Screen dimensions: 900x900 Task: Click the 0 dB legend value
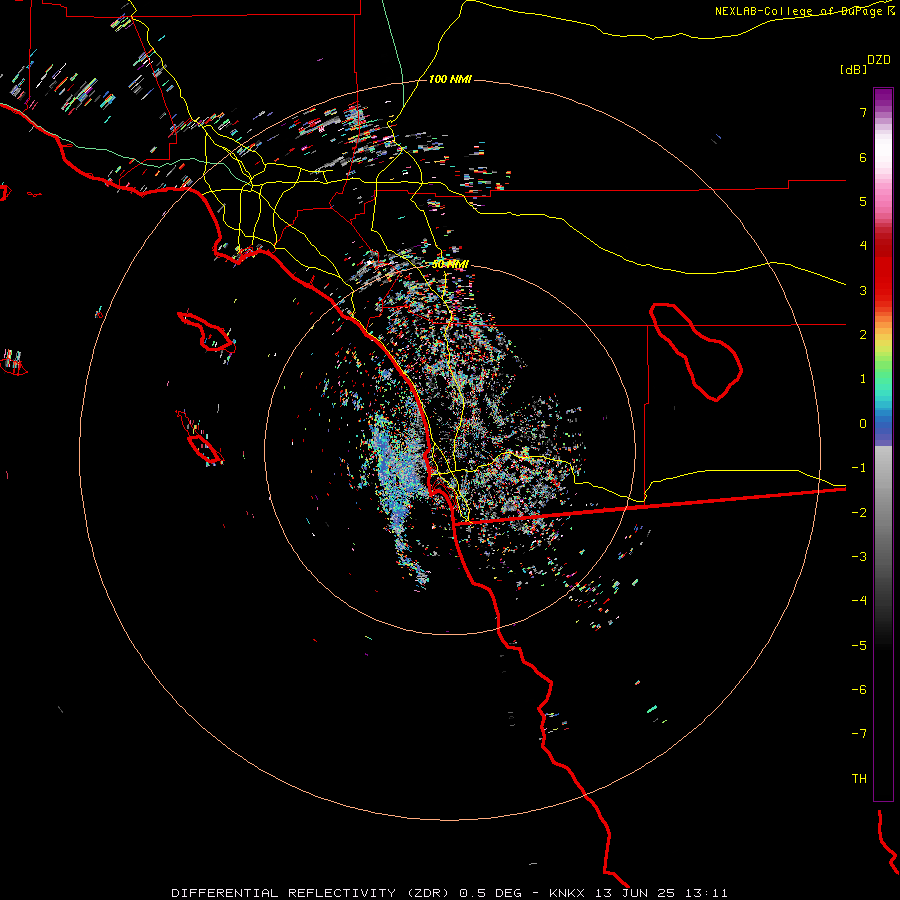pos(863,424)
